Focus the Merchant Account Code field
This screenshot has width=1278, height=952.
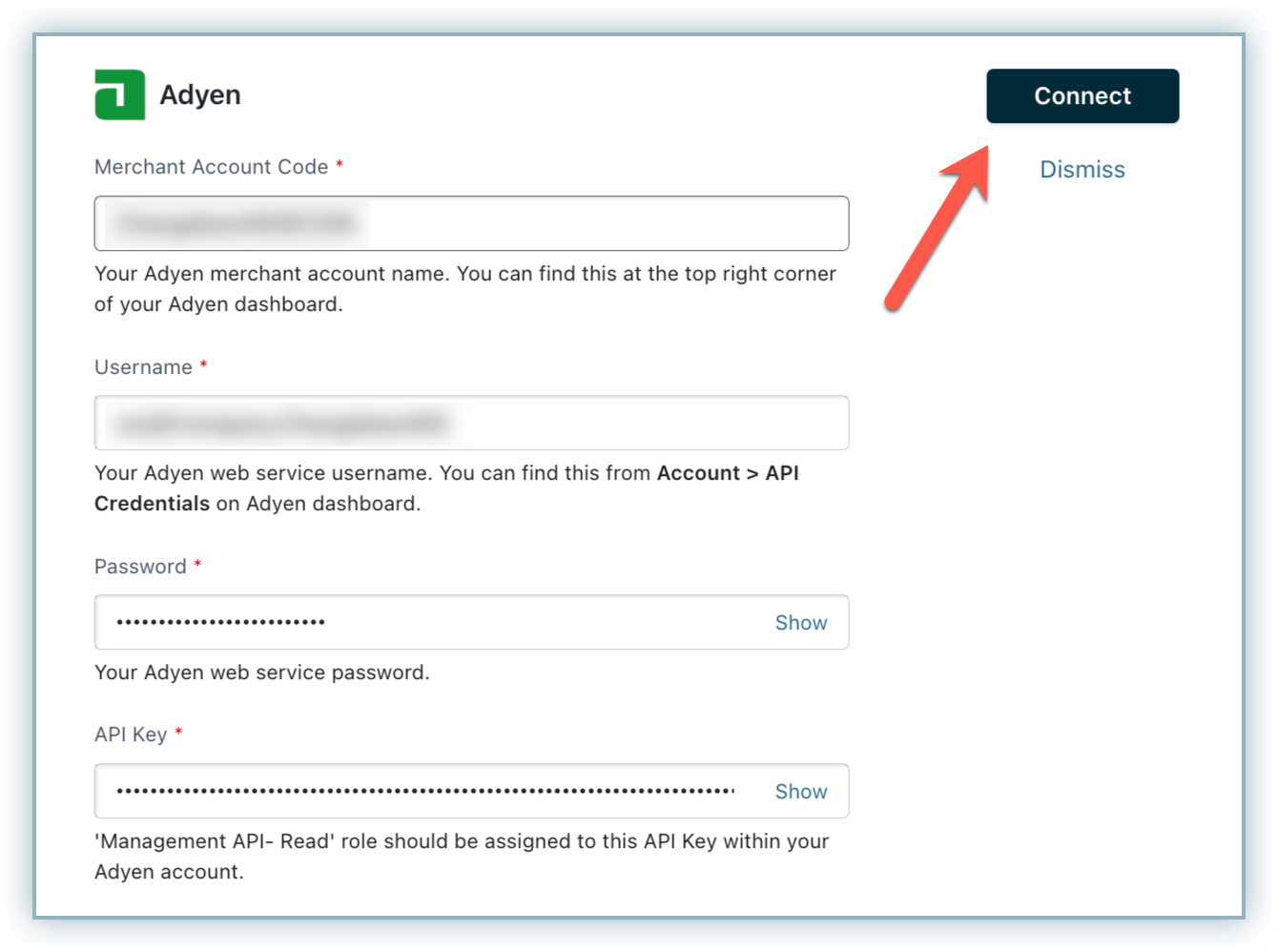(x=471, y=223)
